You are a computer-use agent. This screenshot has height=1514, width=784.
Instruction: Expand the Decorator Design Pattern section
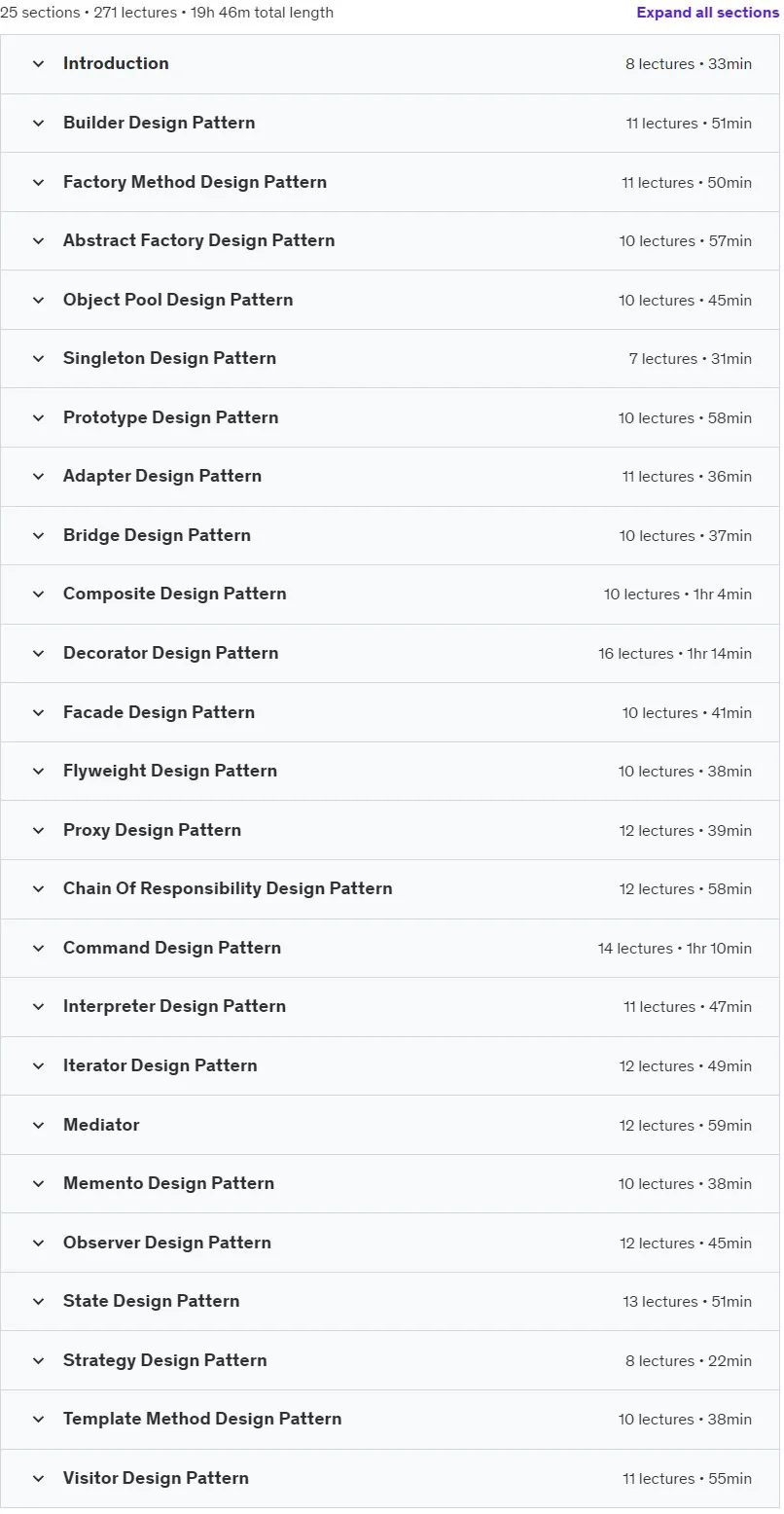tap(390, 653)
